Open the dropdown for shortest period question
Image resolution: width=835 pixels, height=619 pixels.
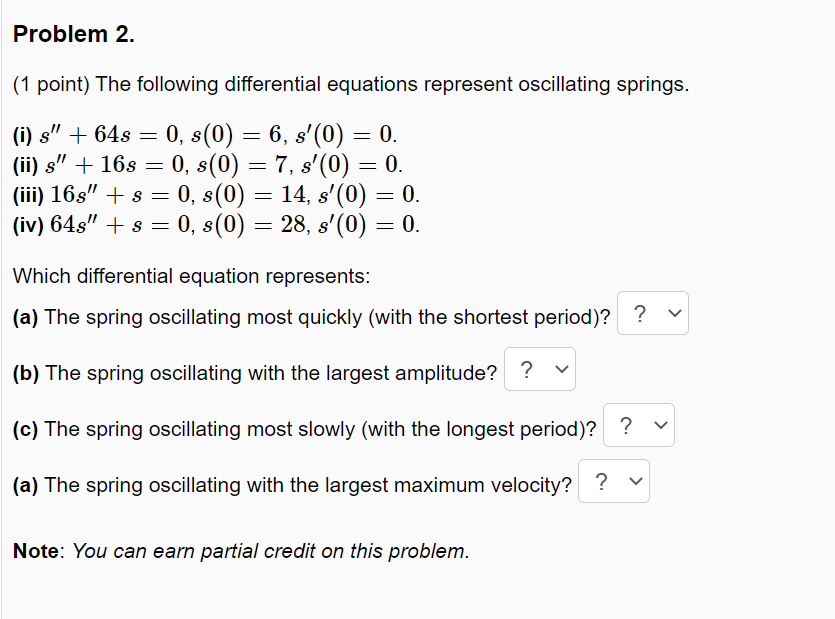coord(652,312)
